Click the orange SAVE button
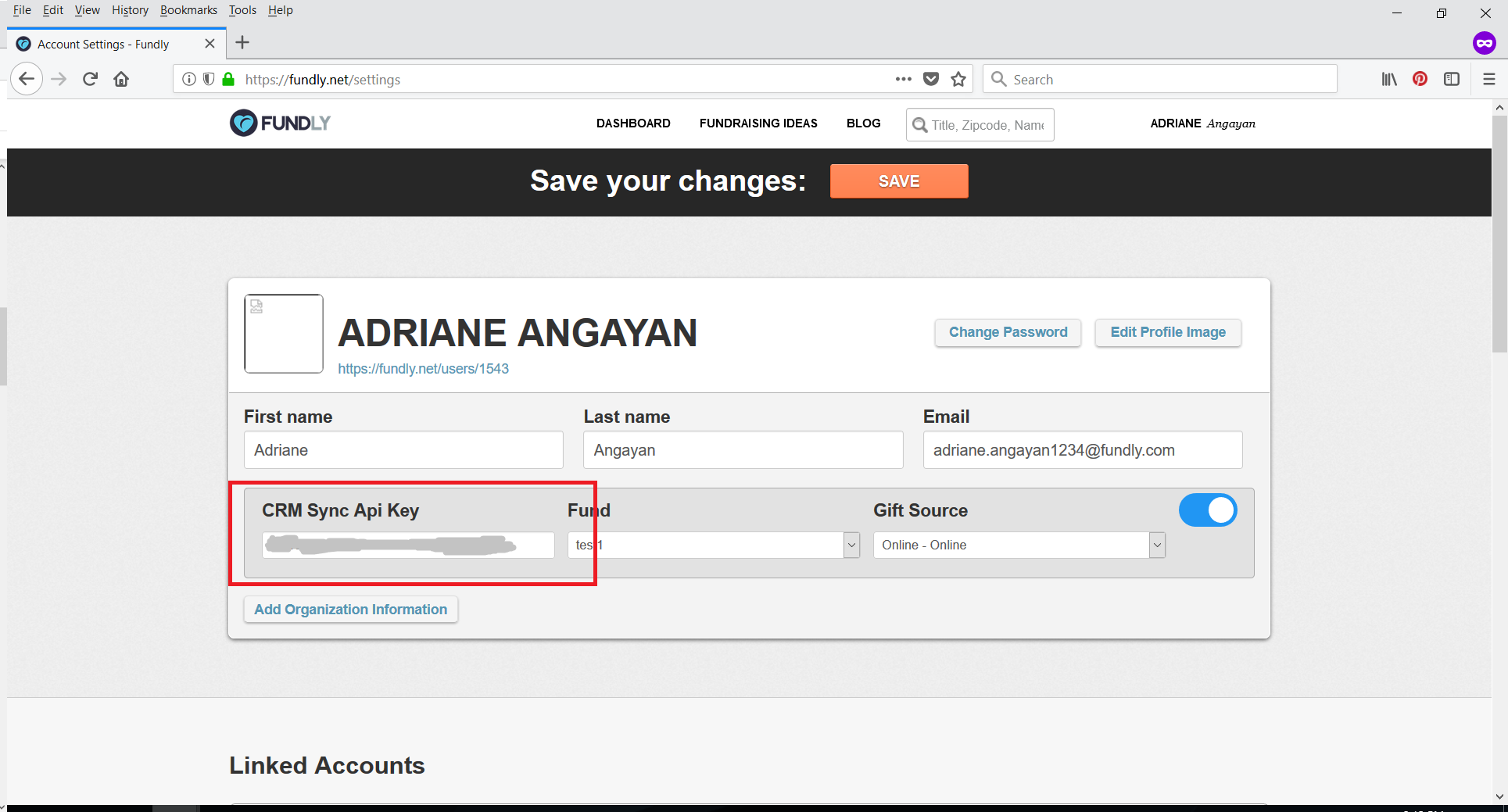 click(899, 181)
